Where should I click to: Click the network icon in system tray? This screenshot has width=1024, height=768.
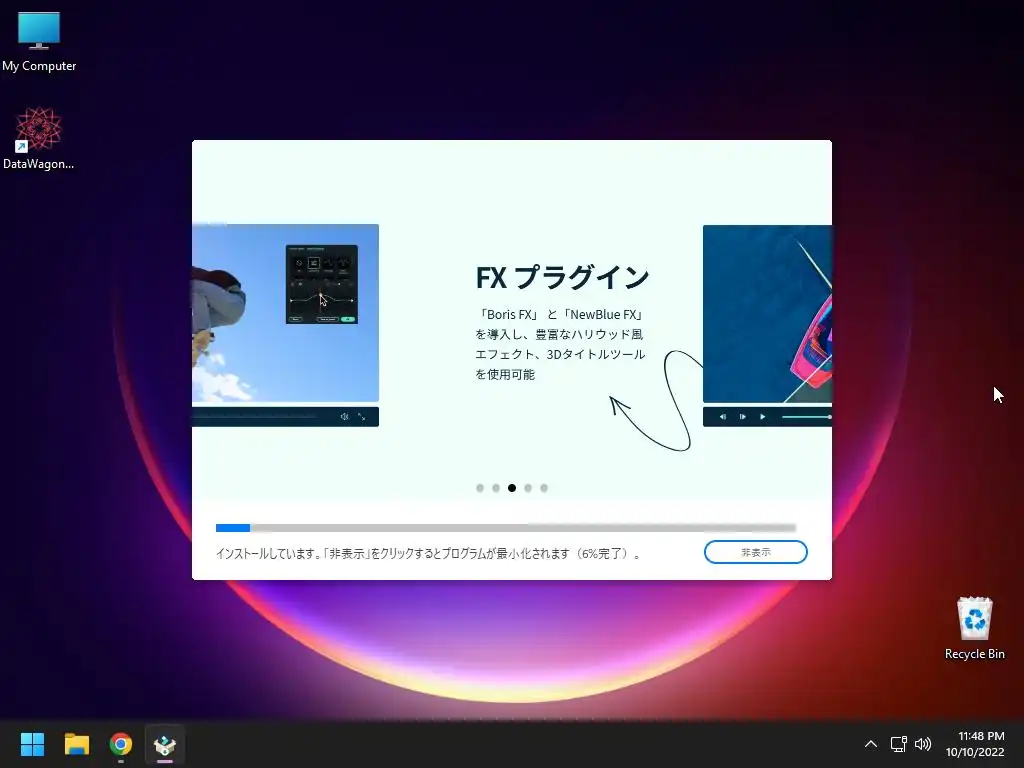point(899,744)
